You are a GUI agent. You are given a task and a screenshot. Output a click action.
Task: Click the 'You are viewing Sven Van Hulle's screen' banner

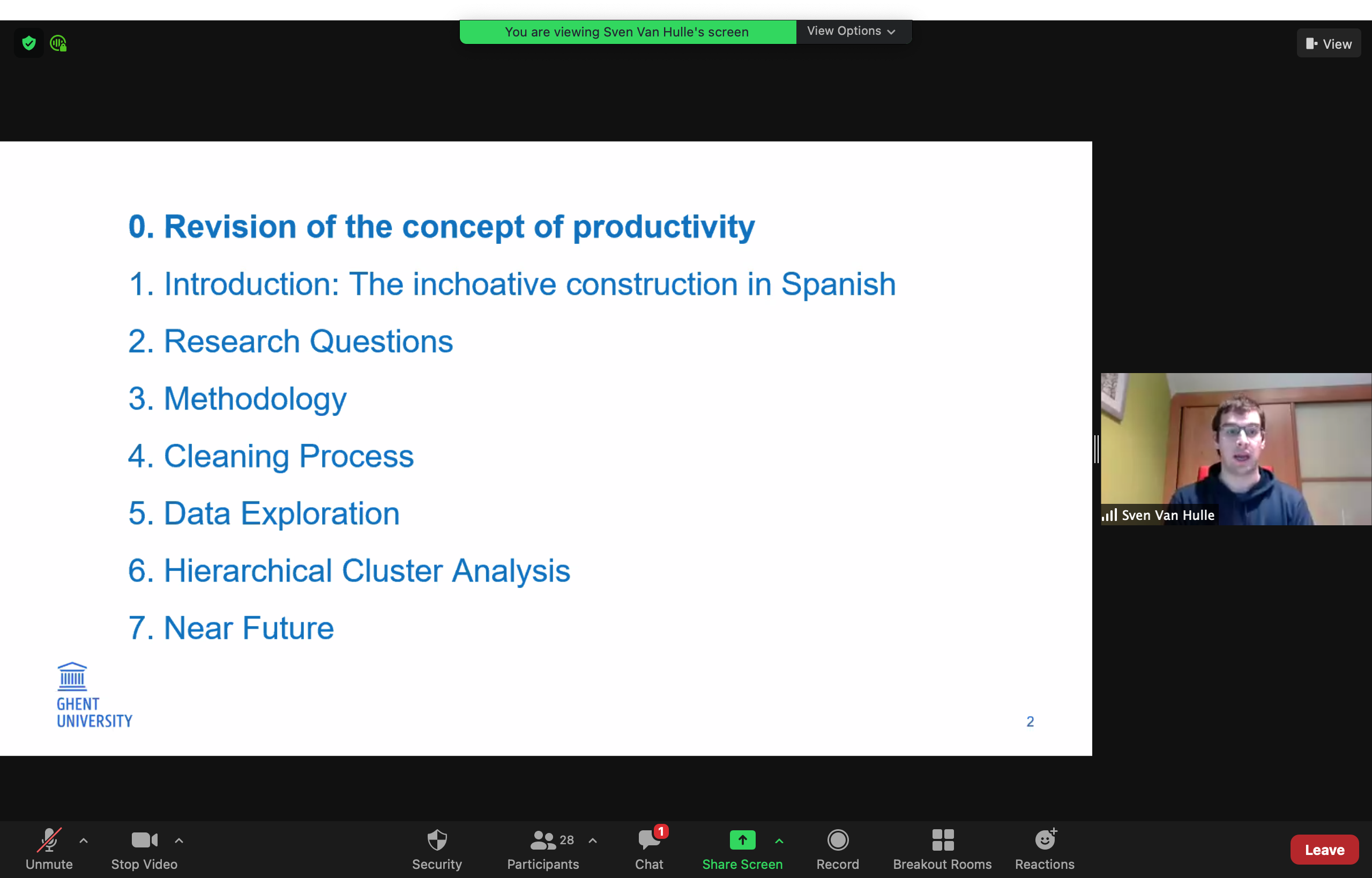pos(627,32)
